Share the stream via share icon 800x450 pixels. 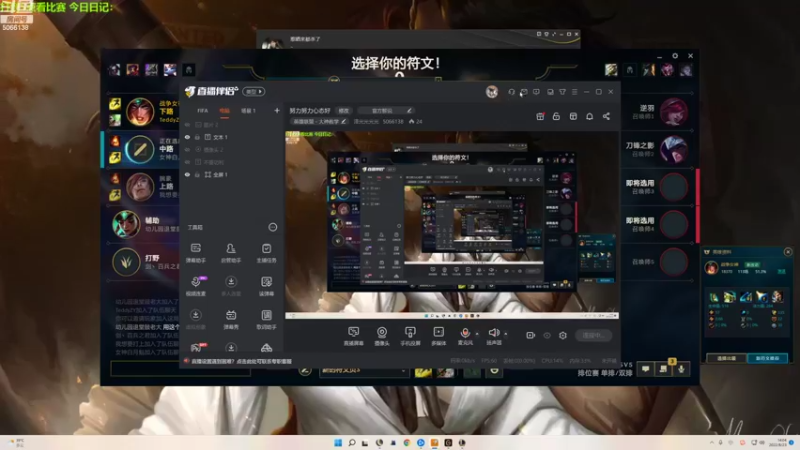click(x=606, y=116)
